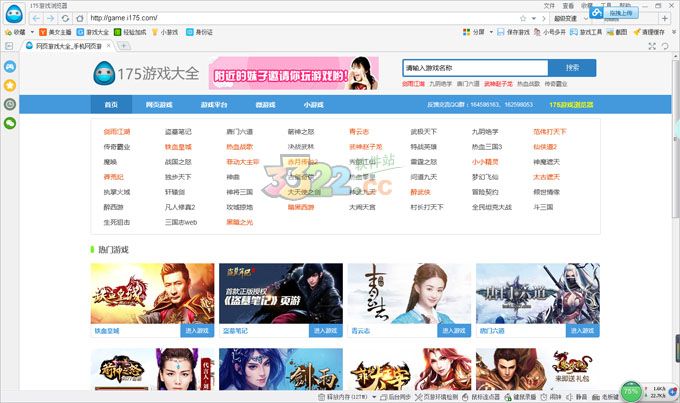The image size is (680, 403).
Task: Go back with the browser back arrow
Action: click(x=36, y=18)
